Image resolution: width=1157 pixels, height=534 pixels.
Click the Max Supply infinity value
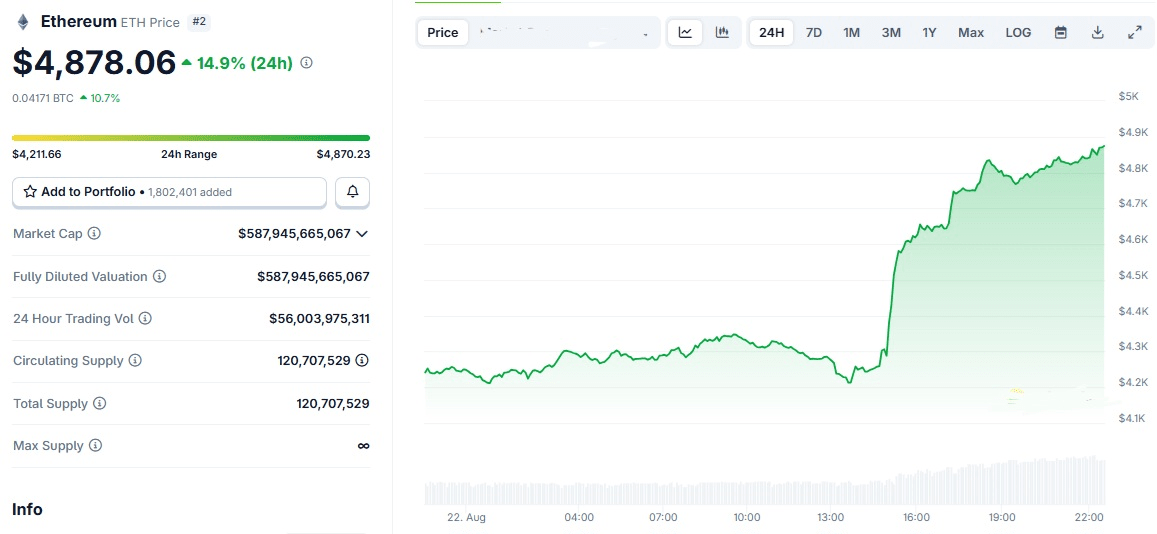(363, 445)
